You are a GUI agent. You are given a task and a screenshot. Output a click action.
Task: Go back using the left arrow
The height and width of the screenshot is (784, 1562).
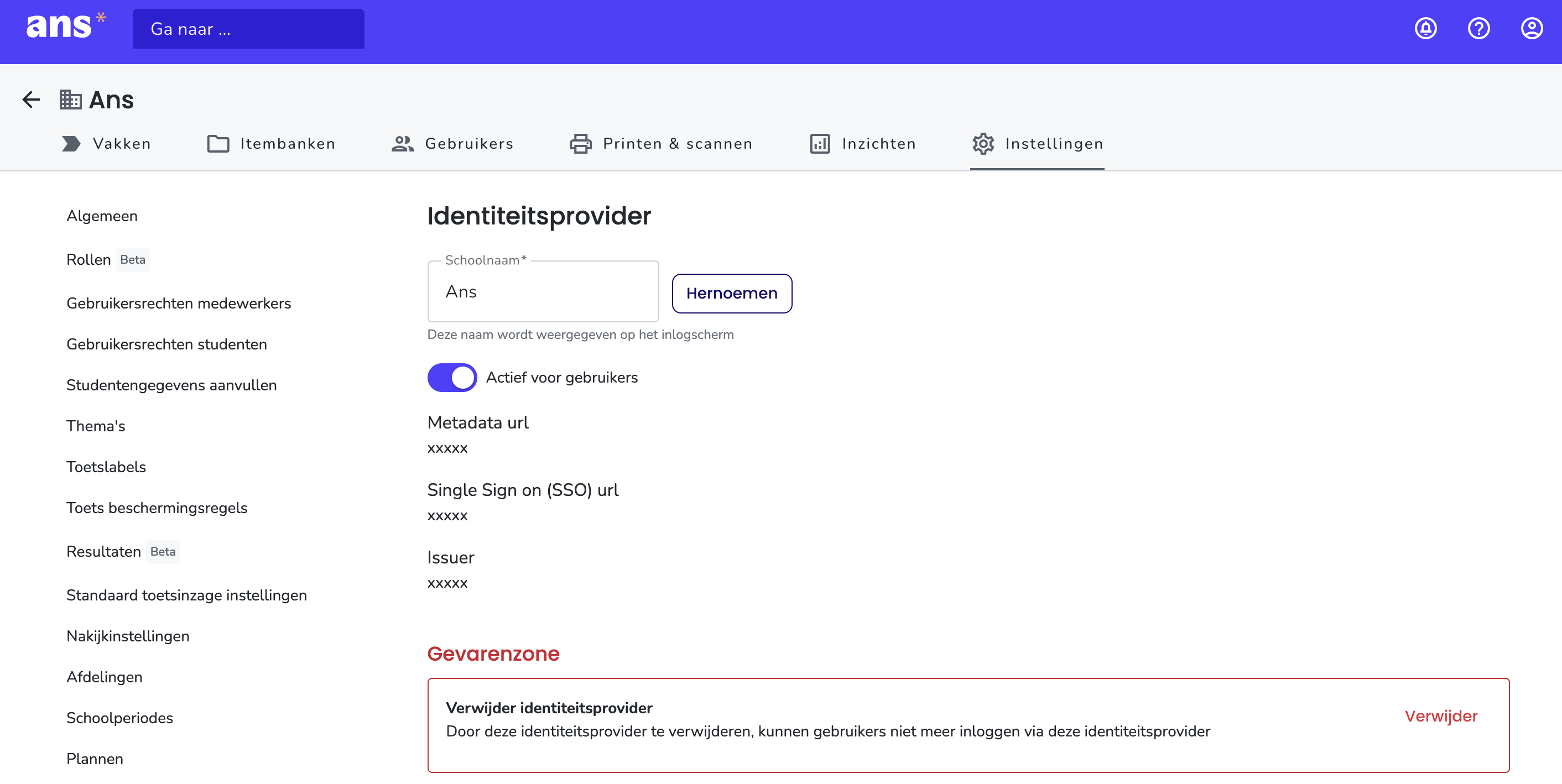(31, 100)
